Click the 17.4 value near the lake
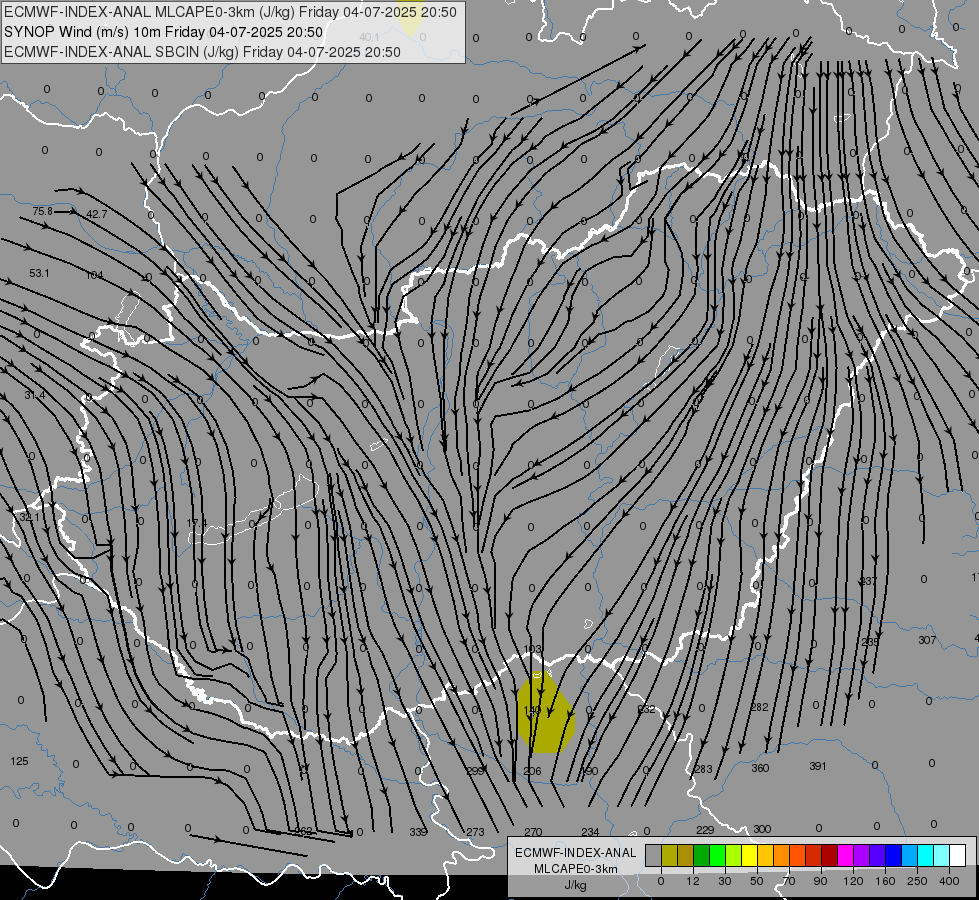 [x=197, y=523]
